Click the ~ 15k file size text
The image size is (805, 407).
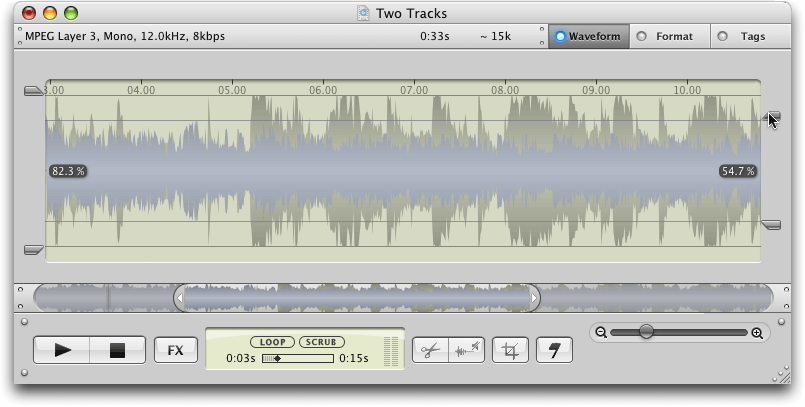tap(495, 36)
